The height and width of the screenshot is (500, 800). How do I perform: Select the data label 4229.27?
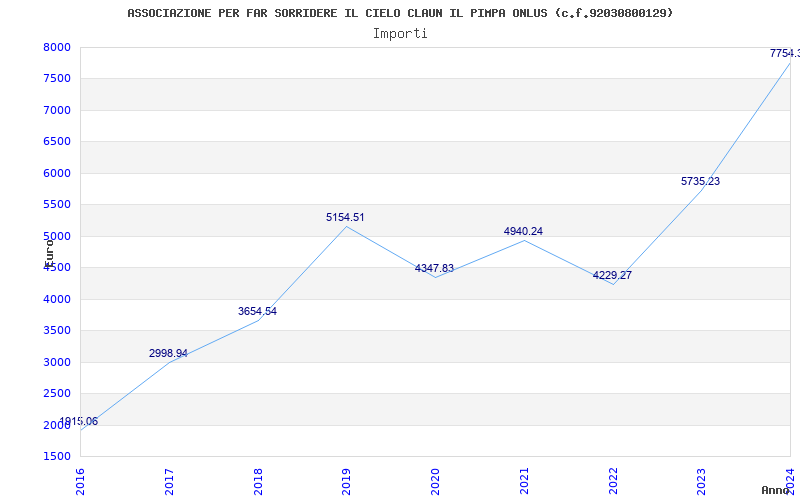[x=612, y=276]
